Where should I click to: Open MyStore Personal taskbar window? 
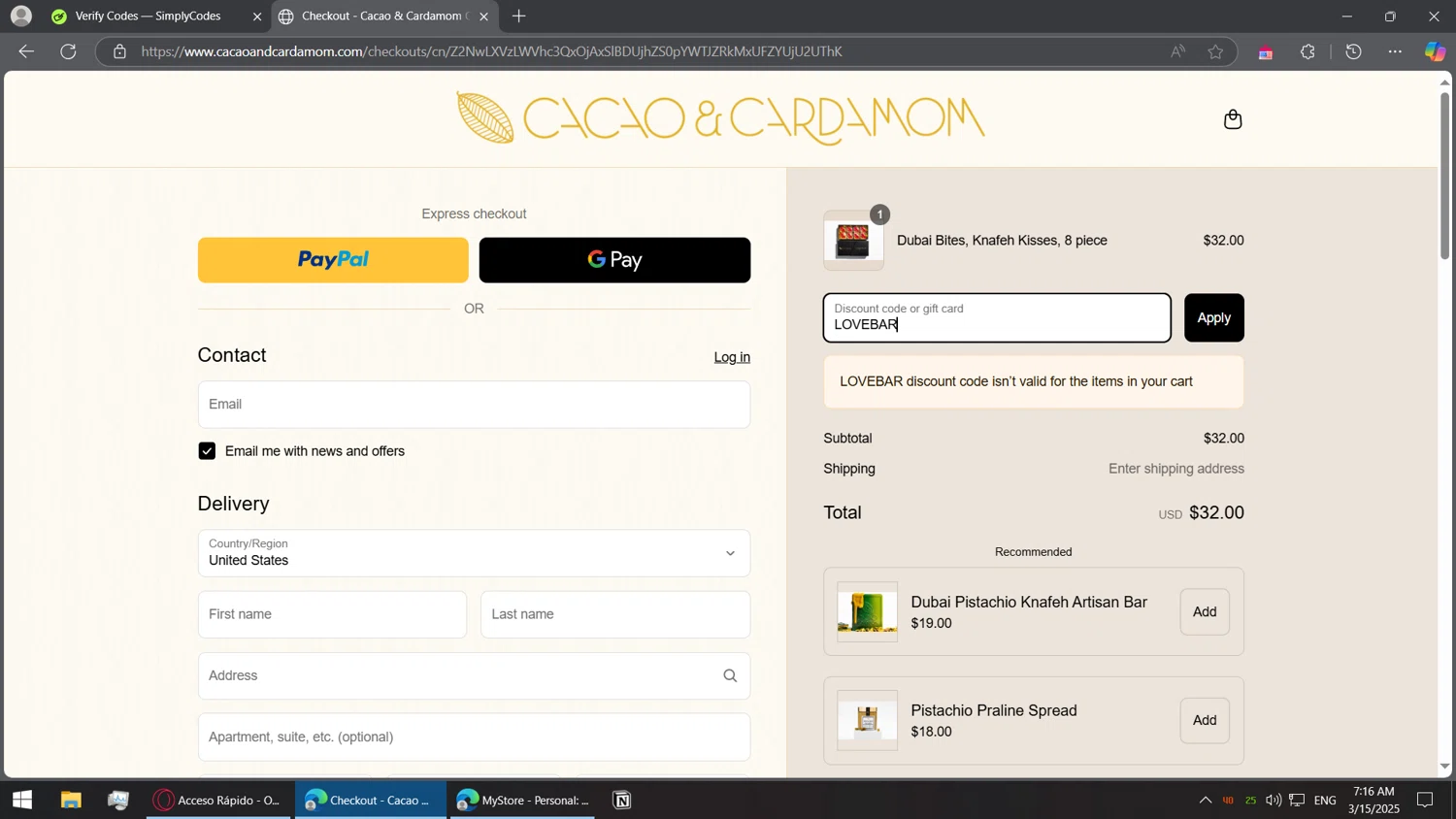click(x=522, y=801)
